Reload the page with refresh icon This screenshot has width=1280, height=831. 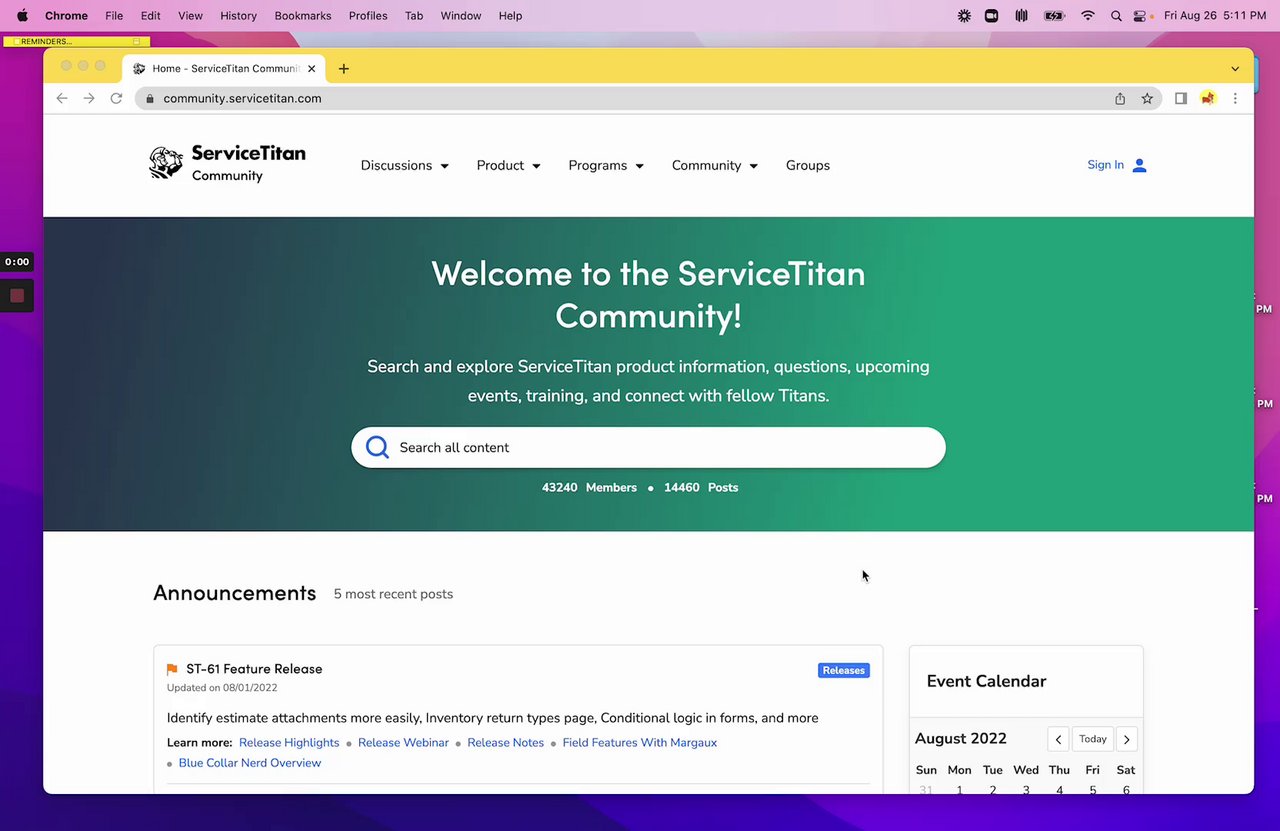(116, 98)
